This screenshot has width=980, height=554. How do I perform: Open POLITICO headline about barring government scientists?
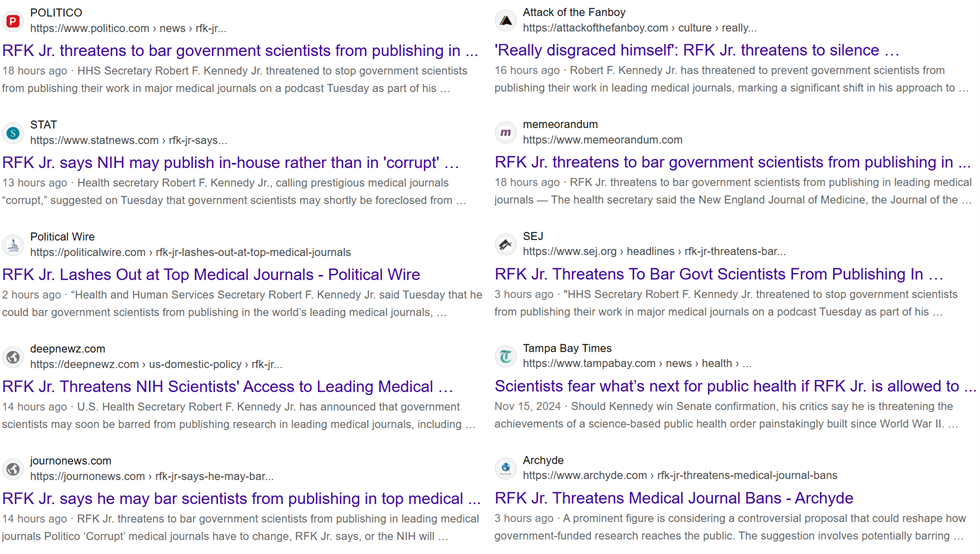point(241,51)
